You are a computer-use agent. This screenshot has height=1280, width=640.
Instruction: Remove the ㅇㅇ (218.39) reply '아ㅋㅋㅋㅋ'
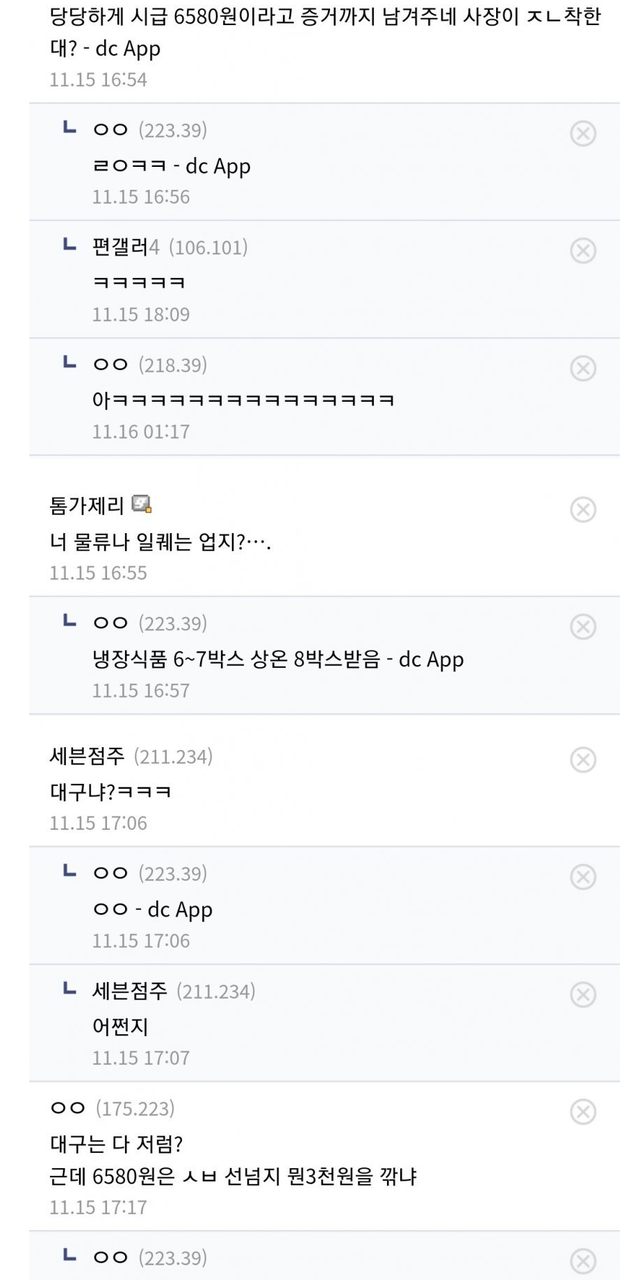tap(583, 368)
